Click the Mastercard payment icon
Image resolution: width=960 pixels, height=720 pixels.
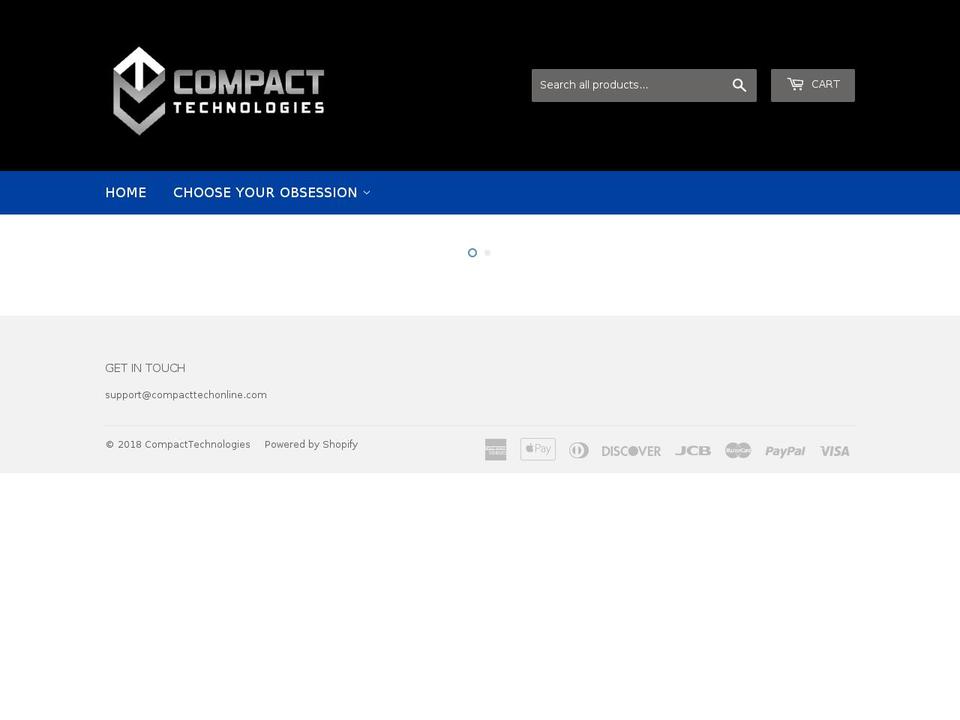(738, 451)
